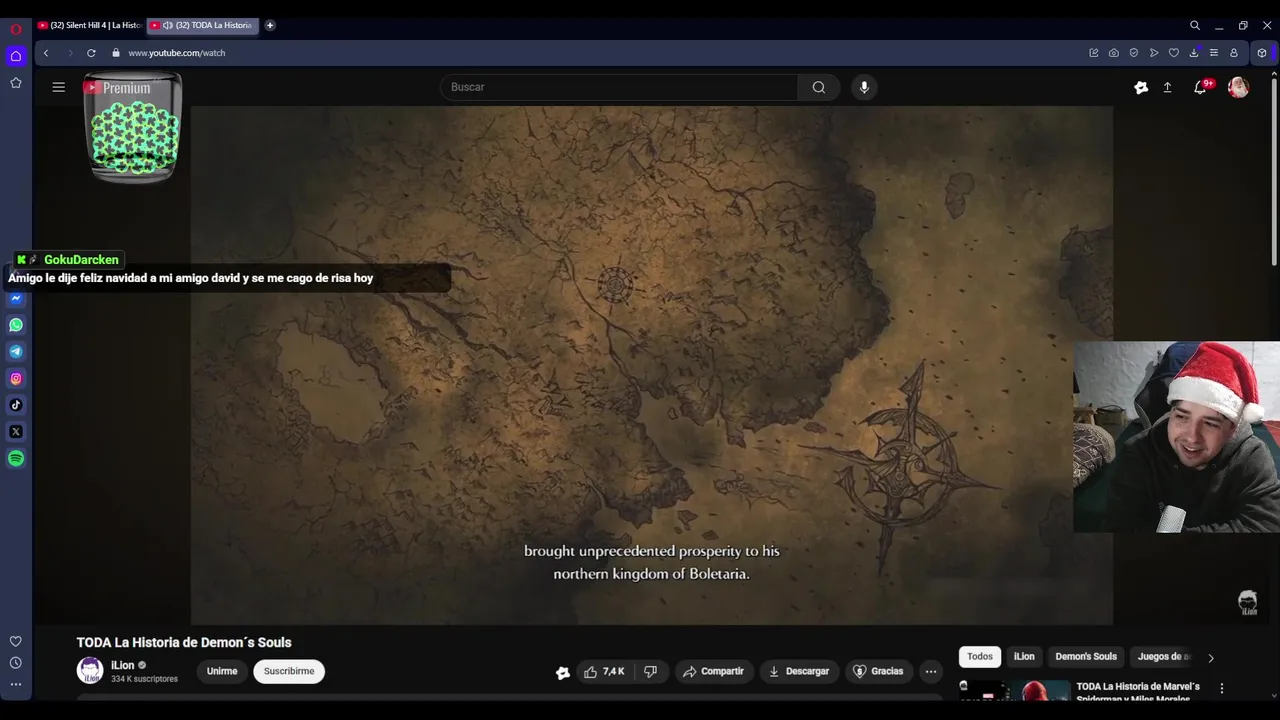Select the iLion filter chip
This screenshot has width=1280, height=720.
(x=1024, y=656)
